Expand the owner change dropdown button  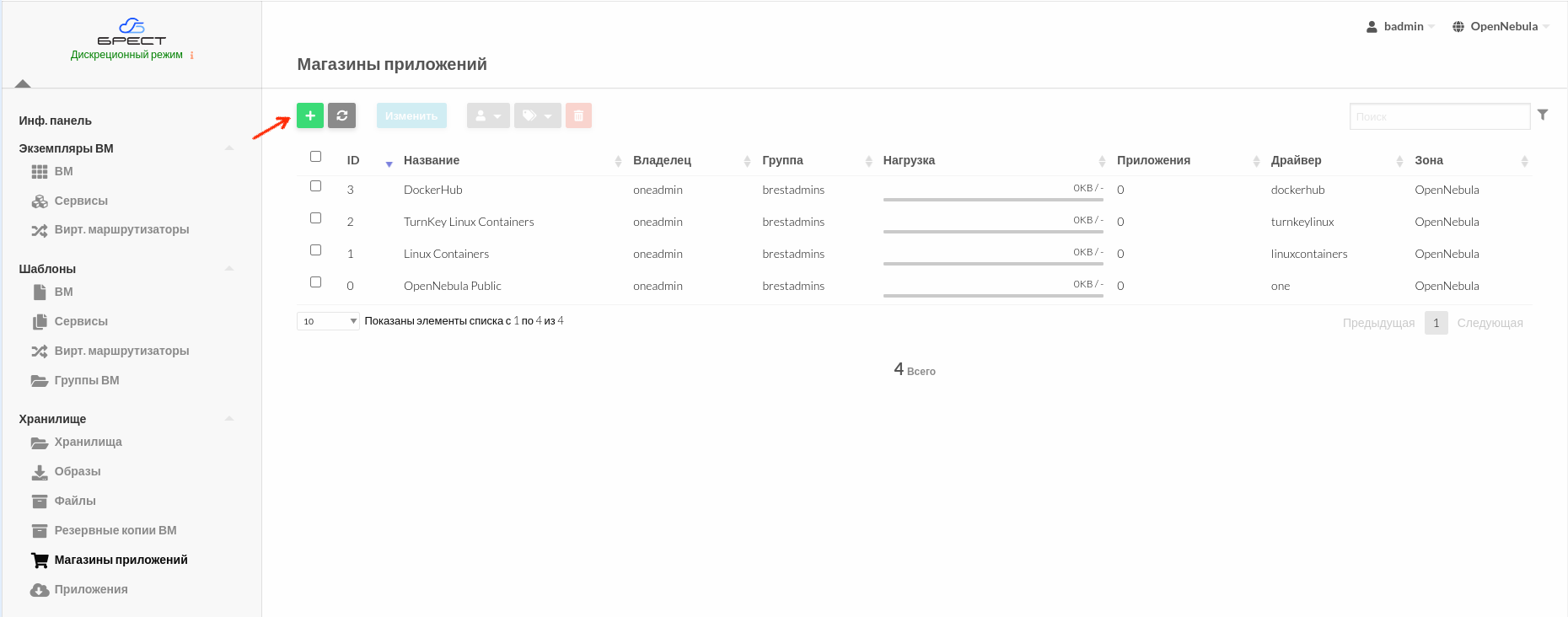pos(488,115)
